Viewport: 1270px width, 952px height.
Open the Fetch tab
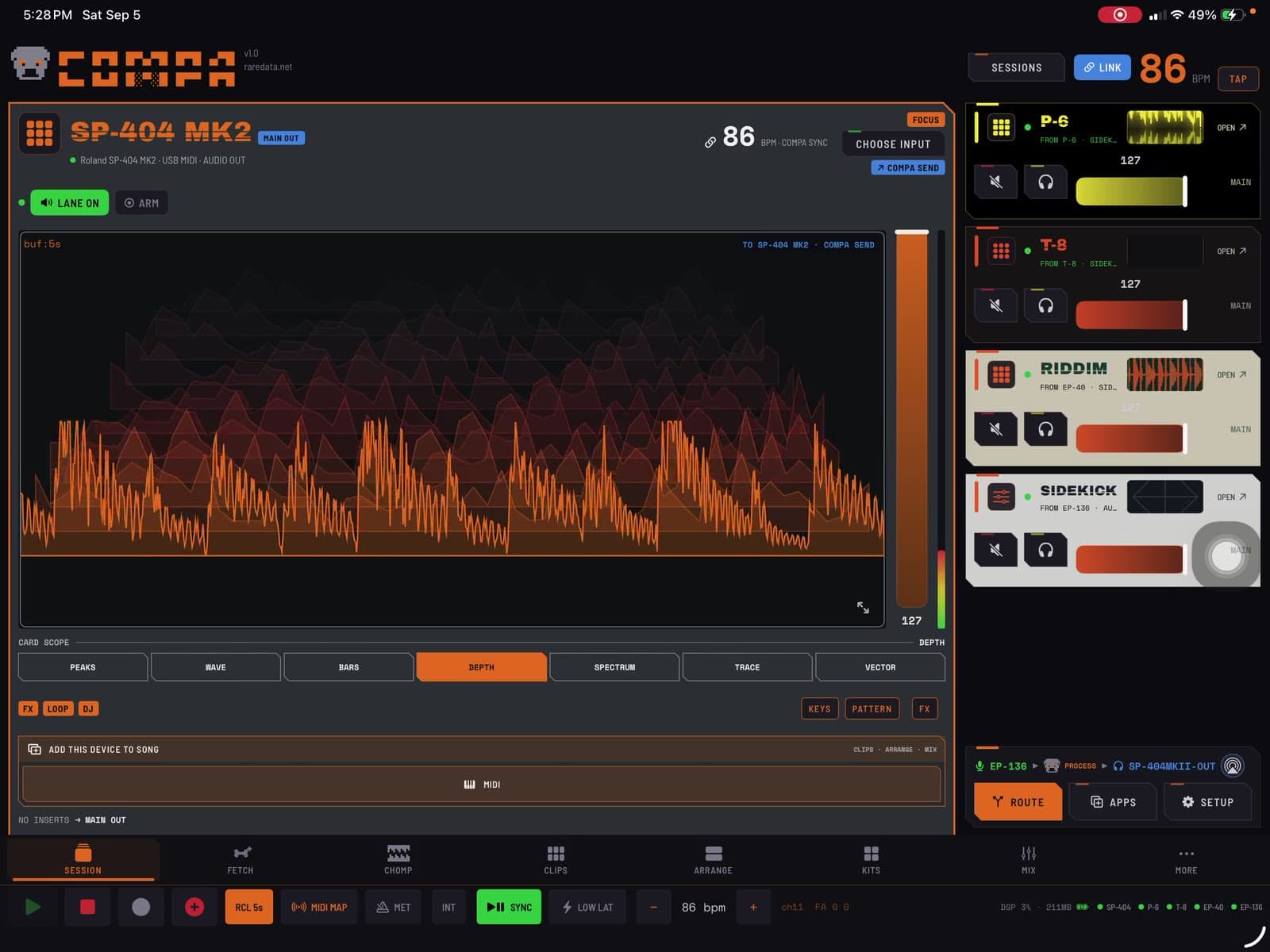(241, 860)
